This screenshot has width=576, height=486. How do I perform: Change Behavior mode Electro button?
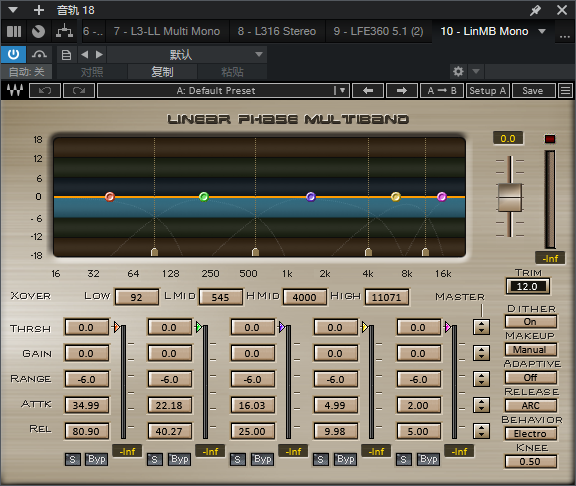coord(530,433)
